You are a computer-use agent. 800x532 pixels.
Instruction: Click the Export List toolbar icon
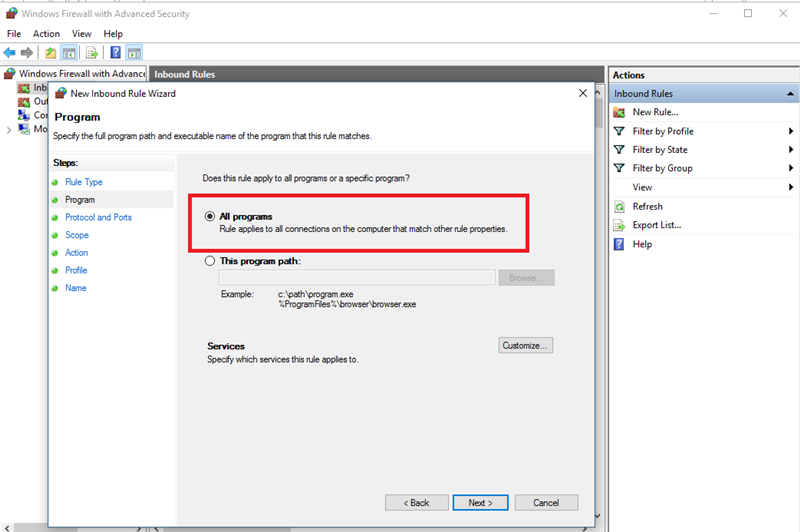tap(92, 52)
